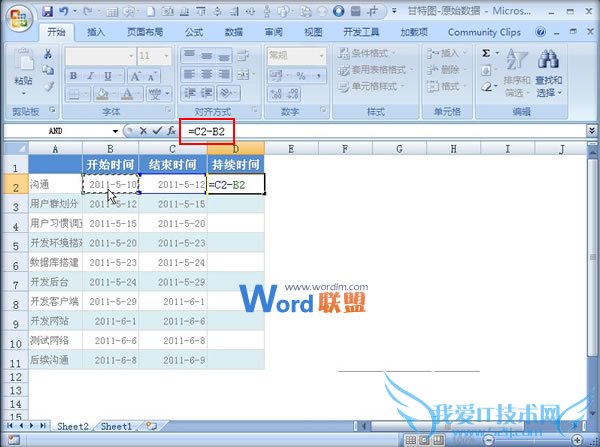Screen dimensions: 600x447
Task: Click Sort and Filter button
Action: point(517,73)
